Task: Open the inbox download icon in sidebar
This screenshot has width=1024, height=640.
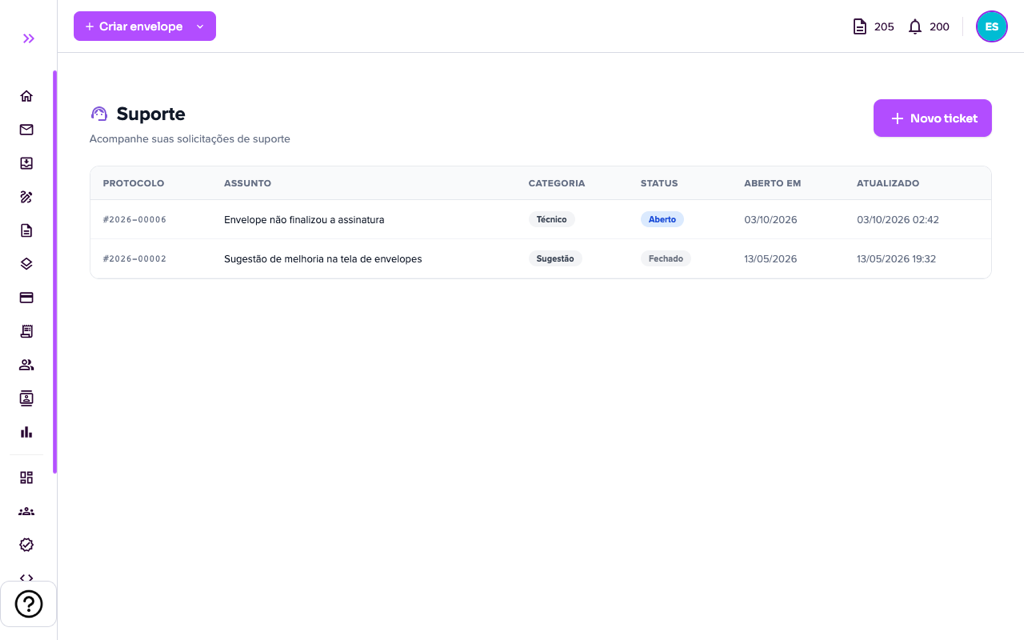Action: [x=26, y=163]
